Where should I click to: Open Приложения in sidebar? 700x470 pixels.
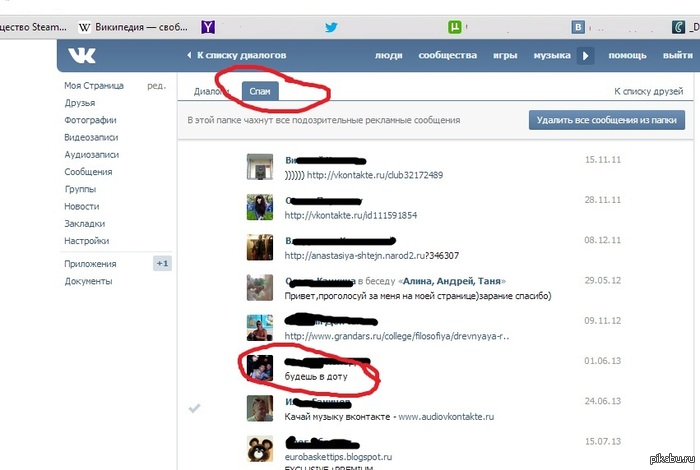pos(90,264)
